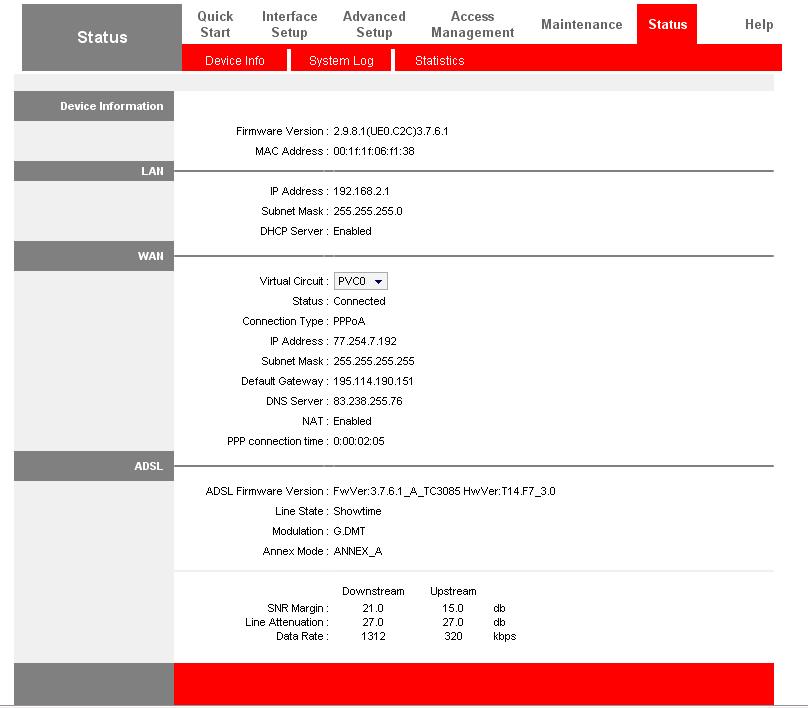This screenshot has height=708, width=808.
Task: Navigate to Quick Start
Action: [x=216, y=22]
